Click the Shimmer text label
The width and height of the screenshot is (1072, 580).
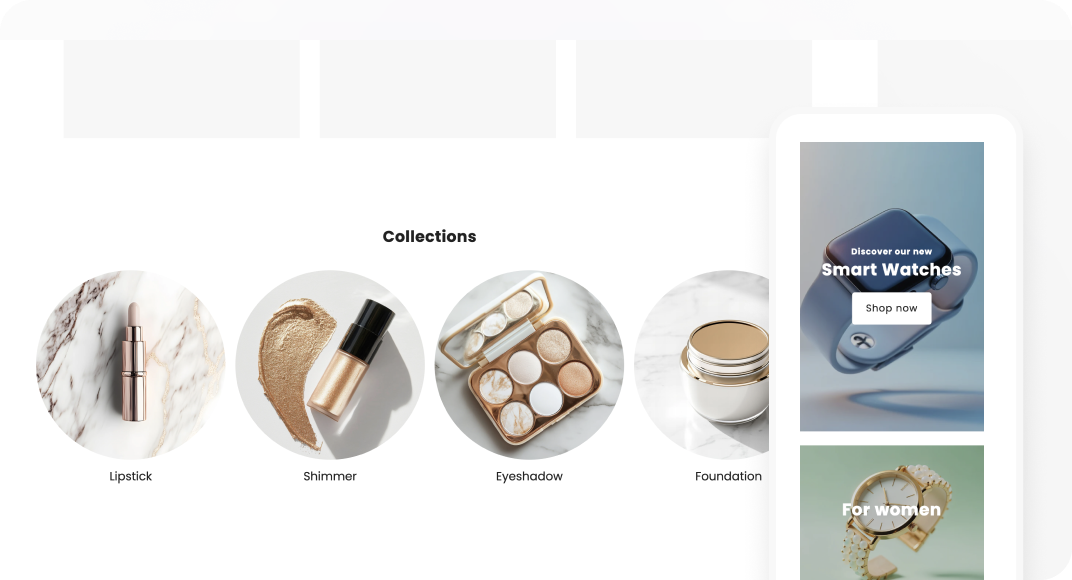tap(330, 476)
